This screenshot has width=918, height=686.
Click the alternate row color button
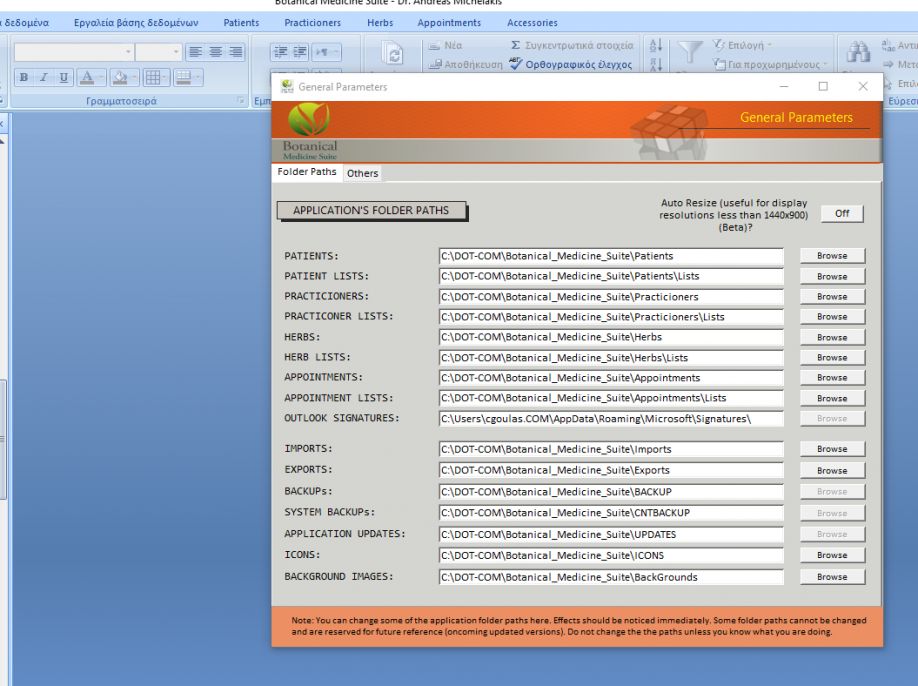pyautogui.click(x=183, y=77)
